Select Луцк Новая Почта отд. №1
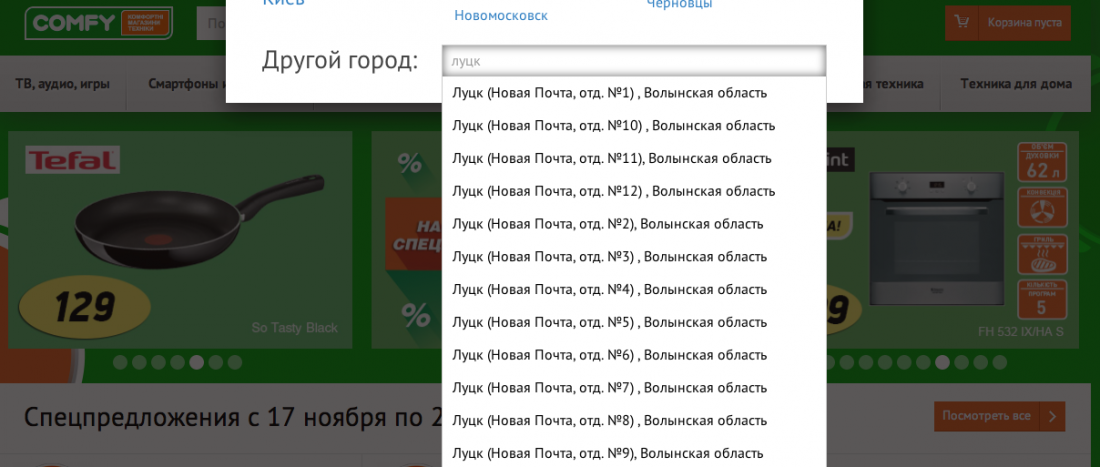This screenshot has width=1100, height=467. 609,93
